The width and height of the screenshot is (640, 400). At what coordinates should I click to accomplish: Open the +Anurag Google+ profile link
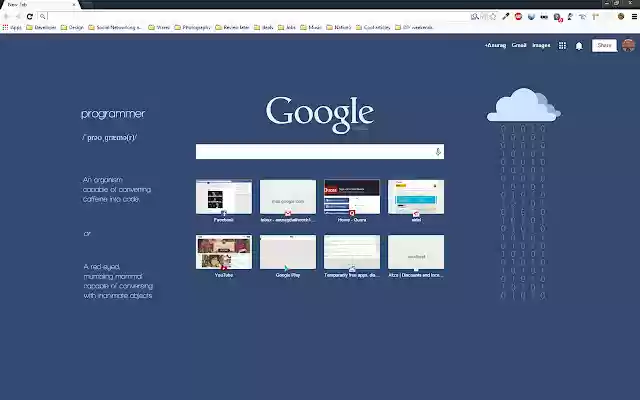(495, 45)
